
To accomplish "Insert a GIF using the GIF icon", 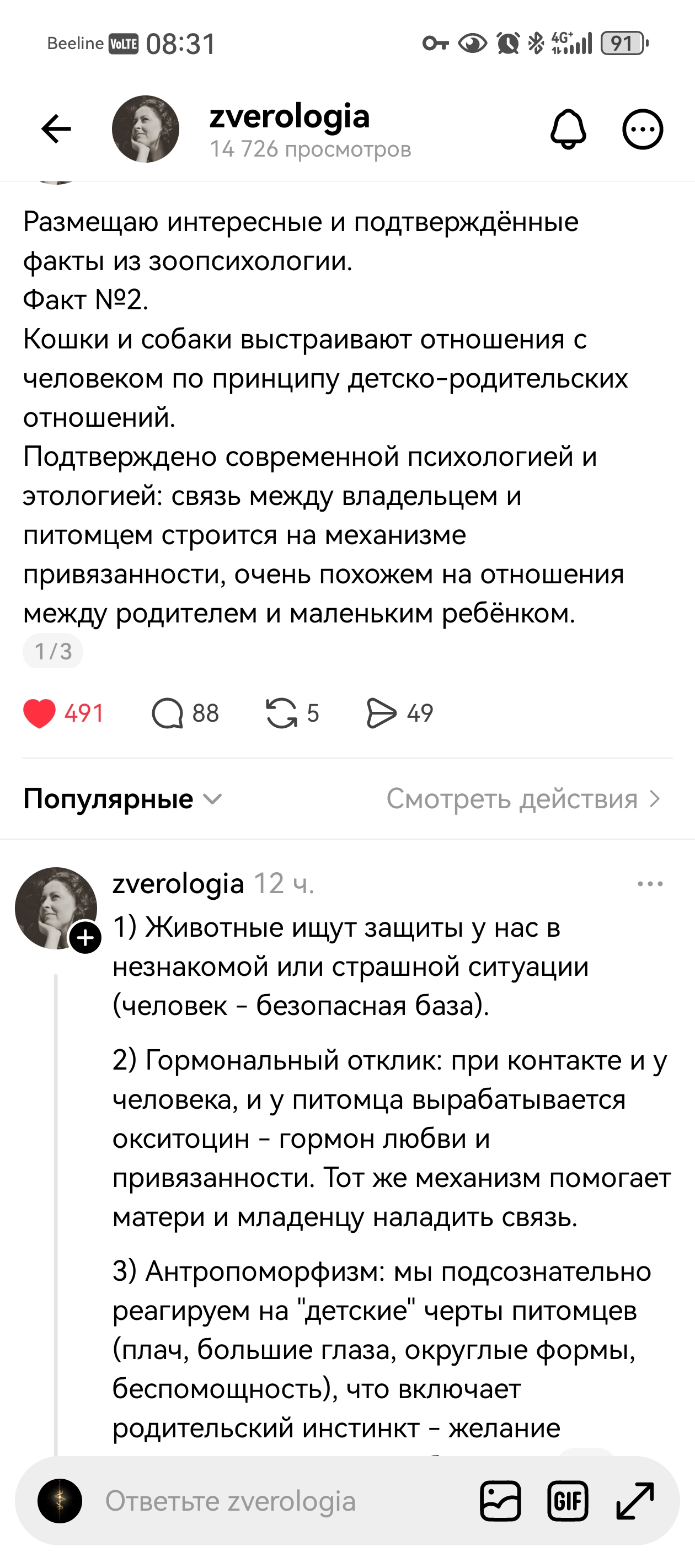I will pos(569,1501).
